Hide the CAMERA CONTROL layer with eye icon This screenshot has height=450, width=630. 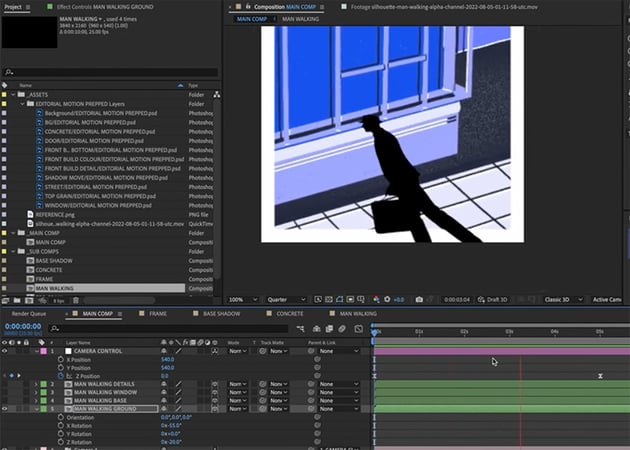[x=5, y=351]
